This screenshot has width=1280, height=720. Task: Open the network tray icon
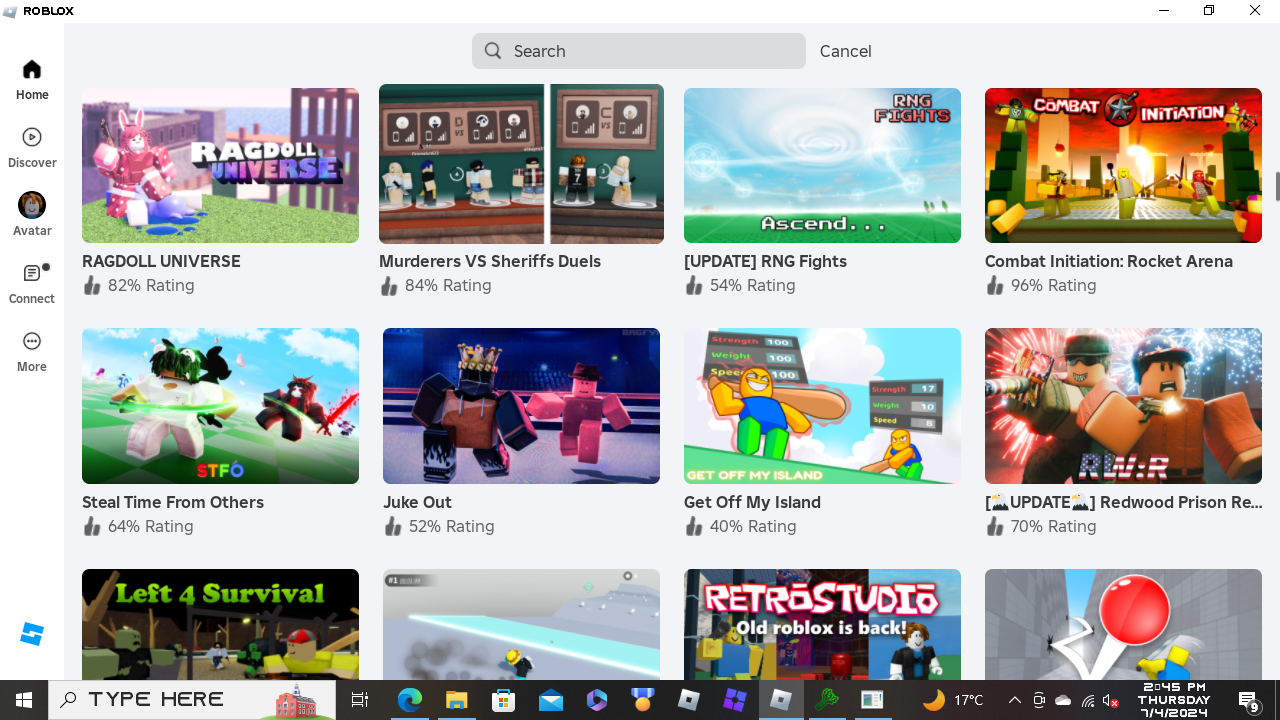pyautogui.click(x=1087, y=700)
